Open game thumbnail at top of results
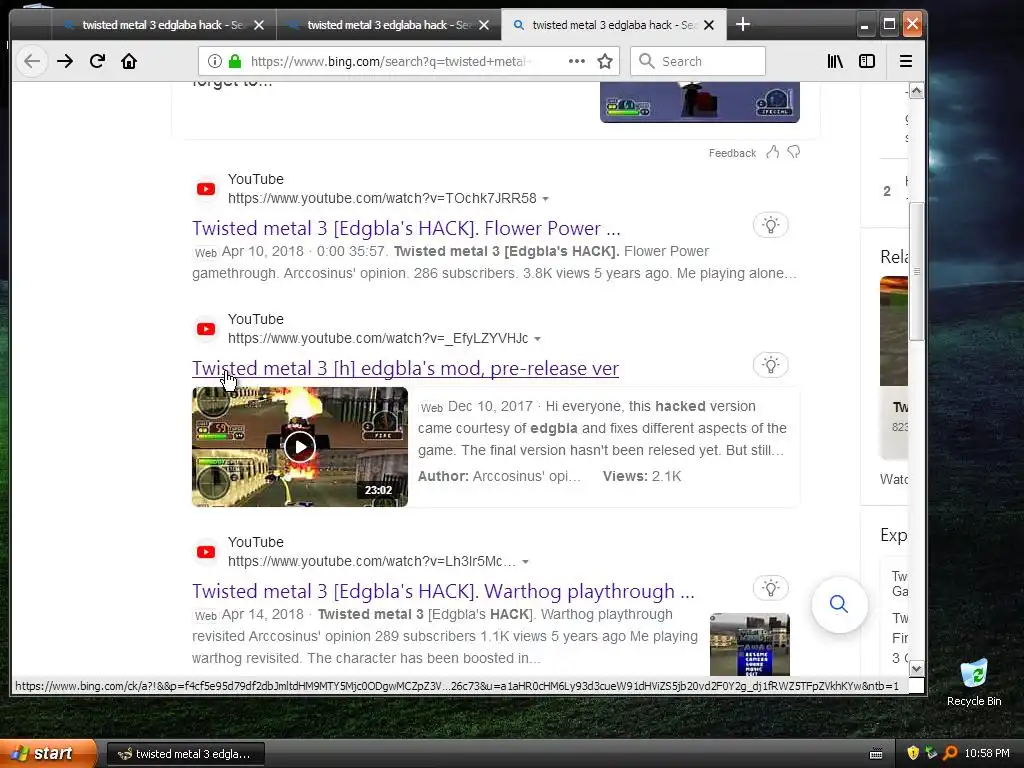This screenshot has height=768, width=1024. (699, 103)
